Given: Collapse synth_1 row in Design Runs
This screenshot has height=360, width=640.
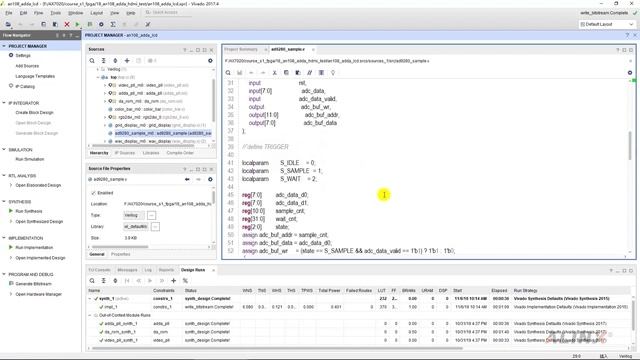Looking at the screenshot, I should (x=90, y=299).
